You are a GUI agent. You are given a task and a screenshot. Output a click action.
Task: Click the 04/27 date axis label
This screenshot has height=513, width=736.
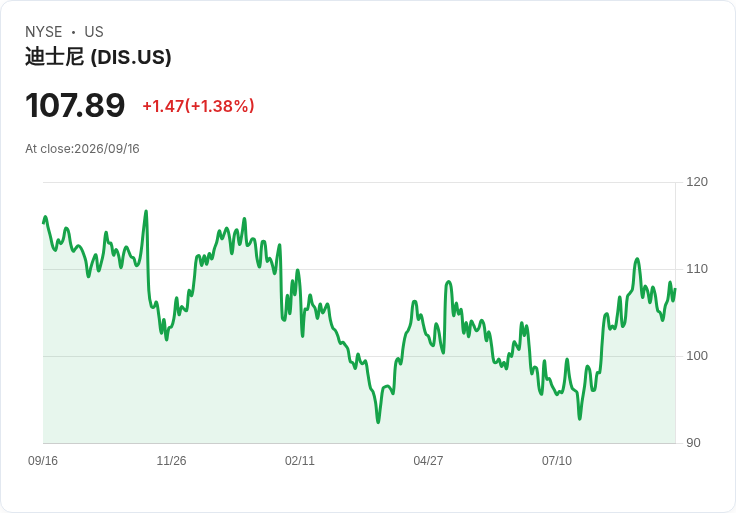pyautogui.click(x=428, y=461)
